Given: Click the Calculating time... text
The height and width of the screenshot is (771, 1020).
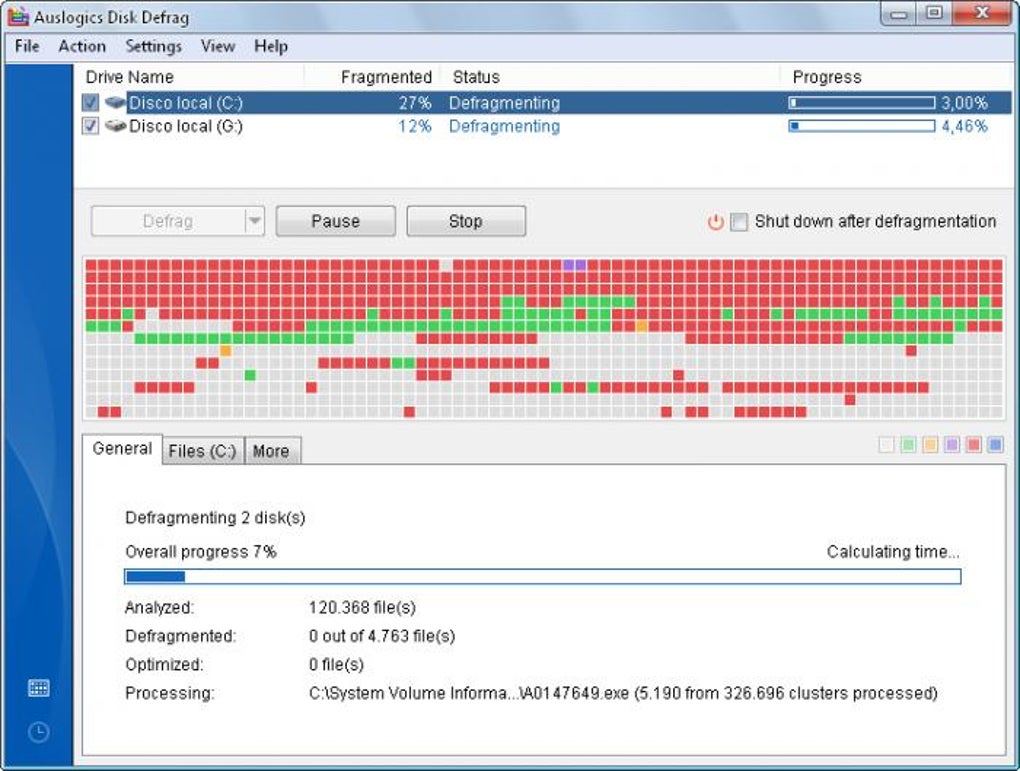Looking at the screenshot, I should click(x=893, y=552).
